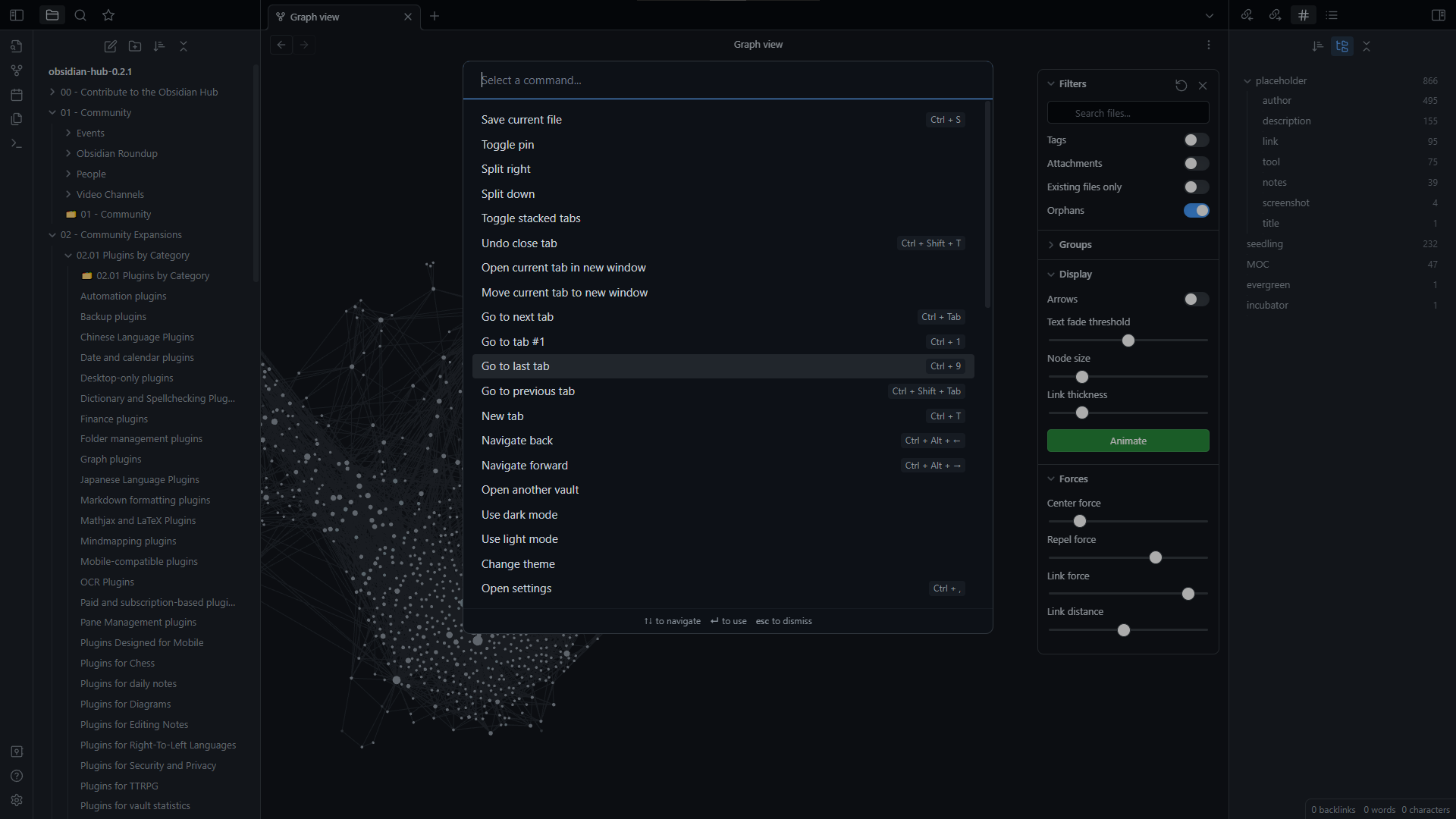1456x819 pixels.
Task: Click the refresh icon in Filters panel
Action: pyautogui.click(x=1180, y=84)
